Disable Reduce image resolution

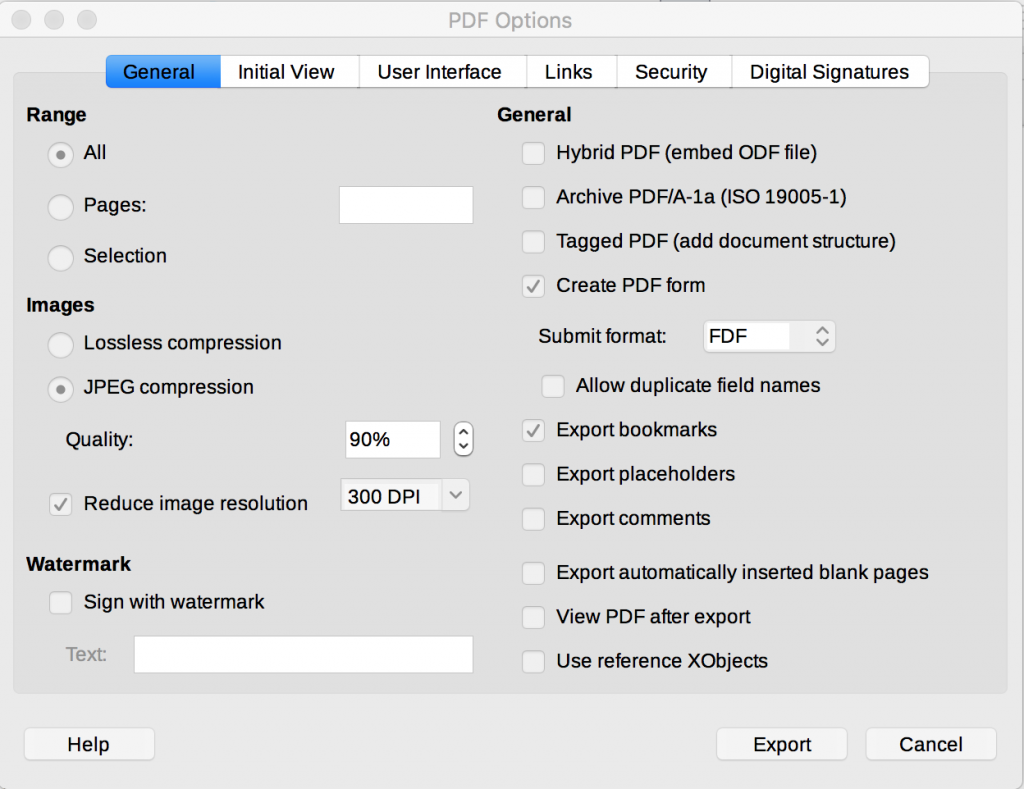(x=60, y=504)
